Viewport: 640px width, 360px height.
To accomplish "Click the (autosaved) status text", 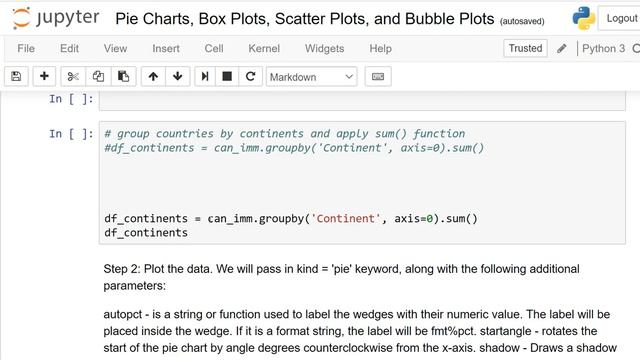I will [522, 21].
